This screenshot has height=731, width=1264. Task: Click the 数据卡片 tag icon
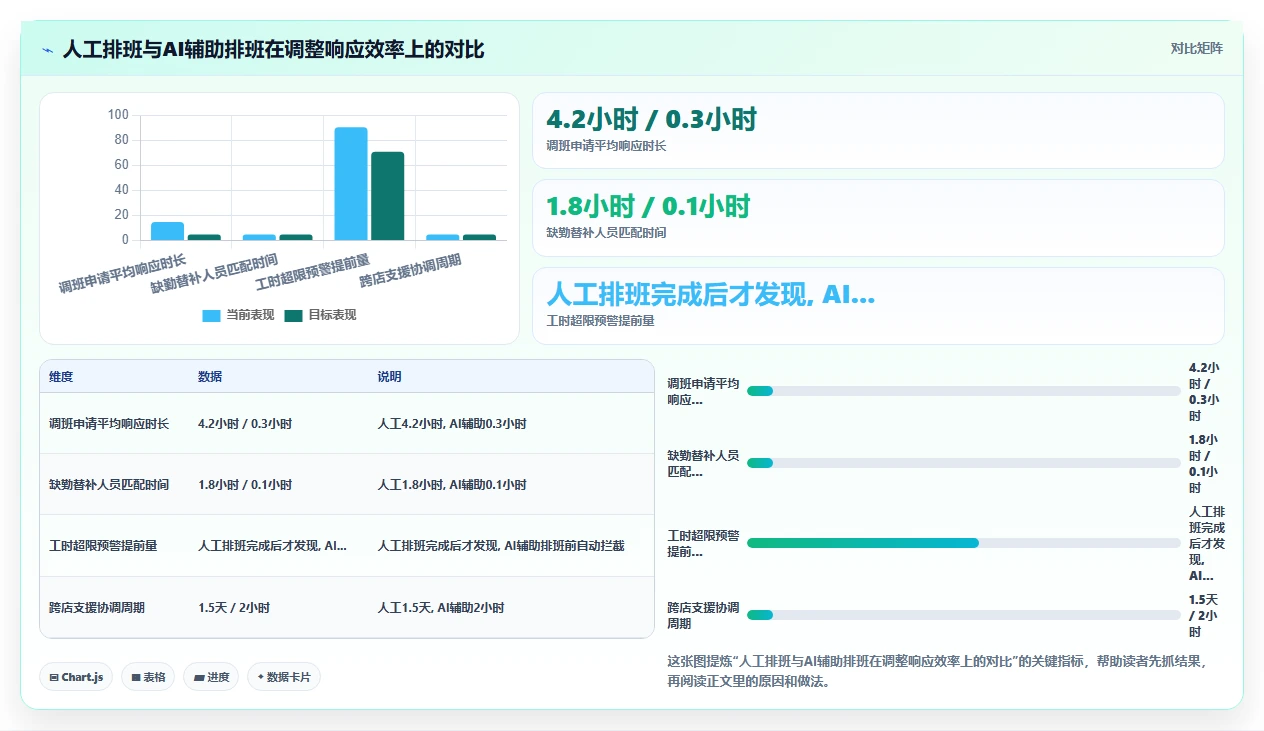(x=260, y=677)
